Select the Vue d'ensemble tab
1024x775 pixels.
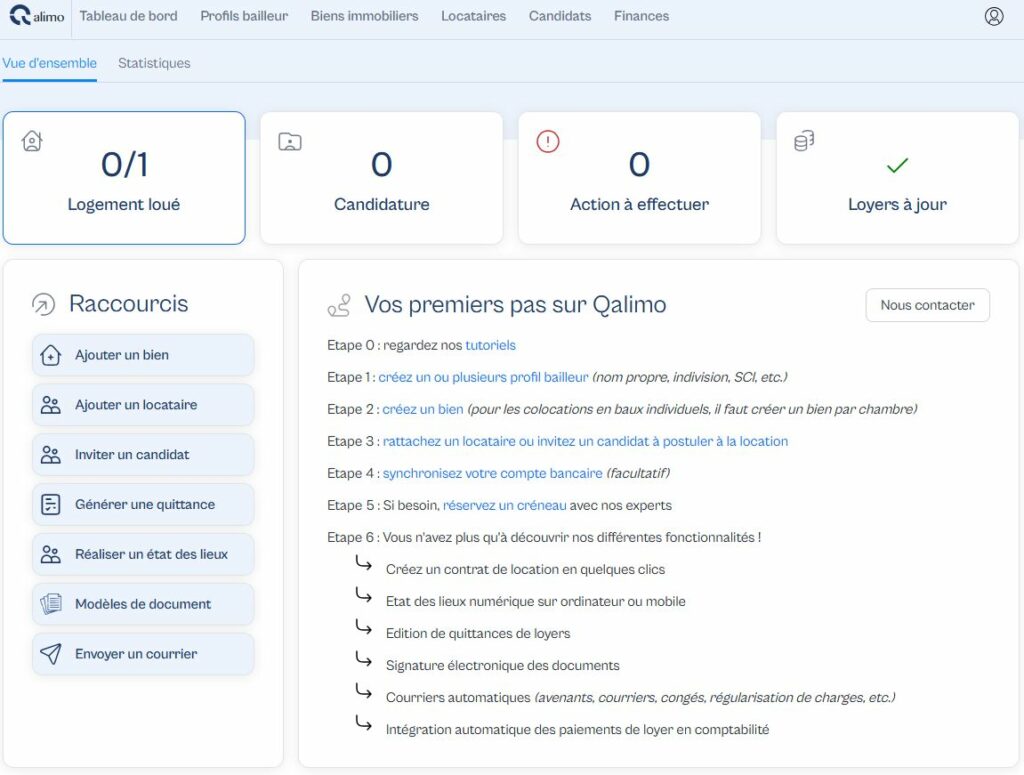click(50, 63)
